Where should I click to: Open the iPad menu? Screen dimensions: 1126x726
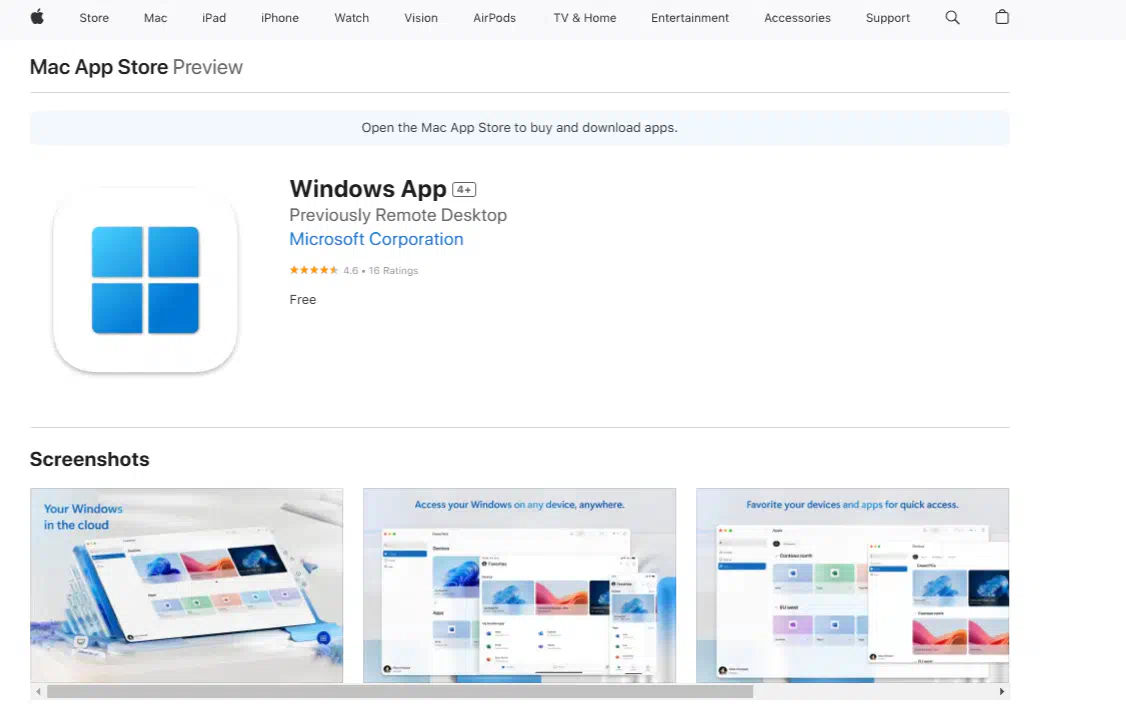(214, 18)
